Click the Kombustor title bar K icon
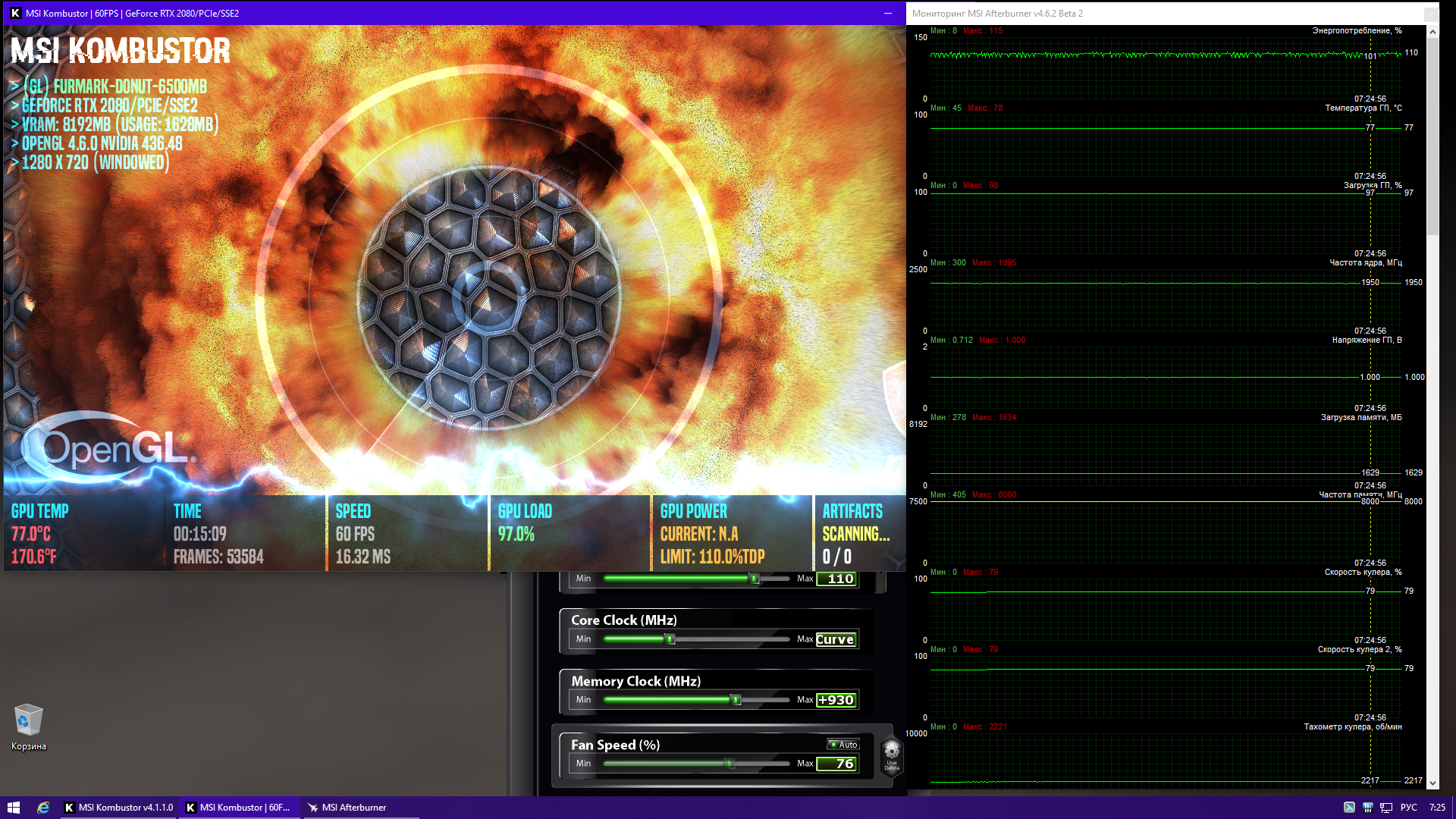Screen dimensions: 1456x819 [x=15, y=13]
